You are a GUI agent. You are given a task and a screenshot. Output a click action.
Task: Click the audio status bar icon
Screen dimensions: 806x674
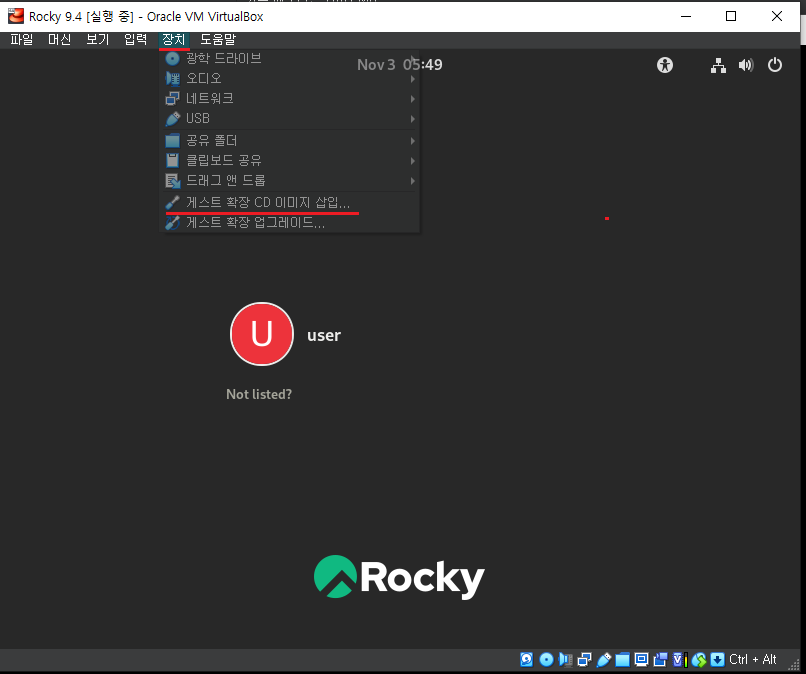tap(565, 660)
